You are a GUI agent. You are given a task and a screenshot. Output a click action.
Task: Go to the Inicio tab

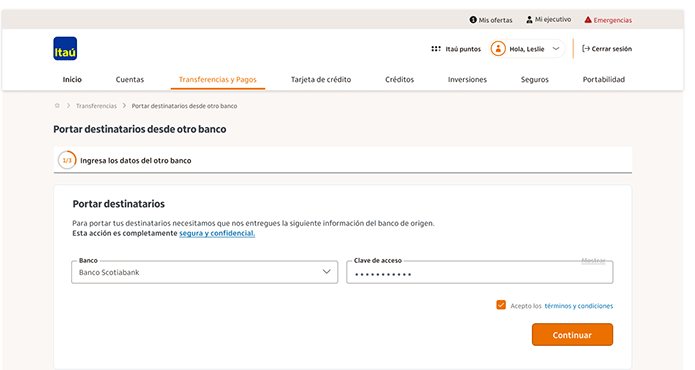pos(72,79)
